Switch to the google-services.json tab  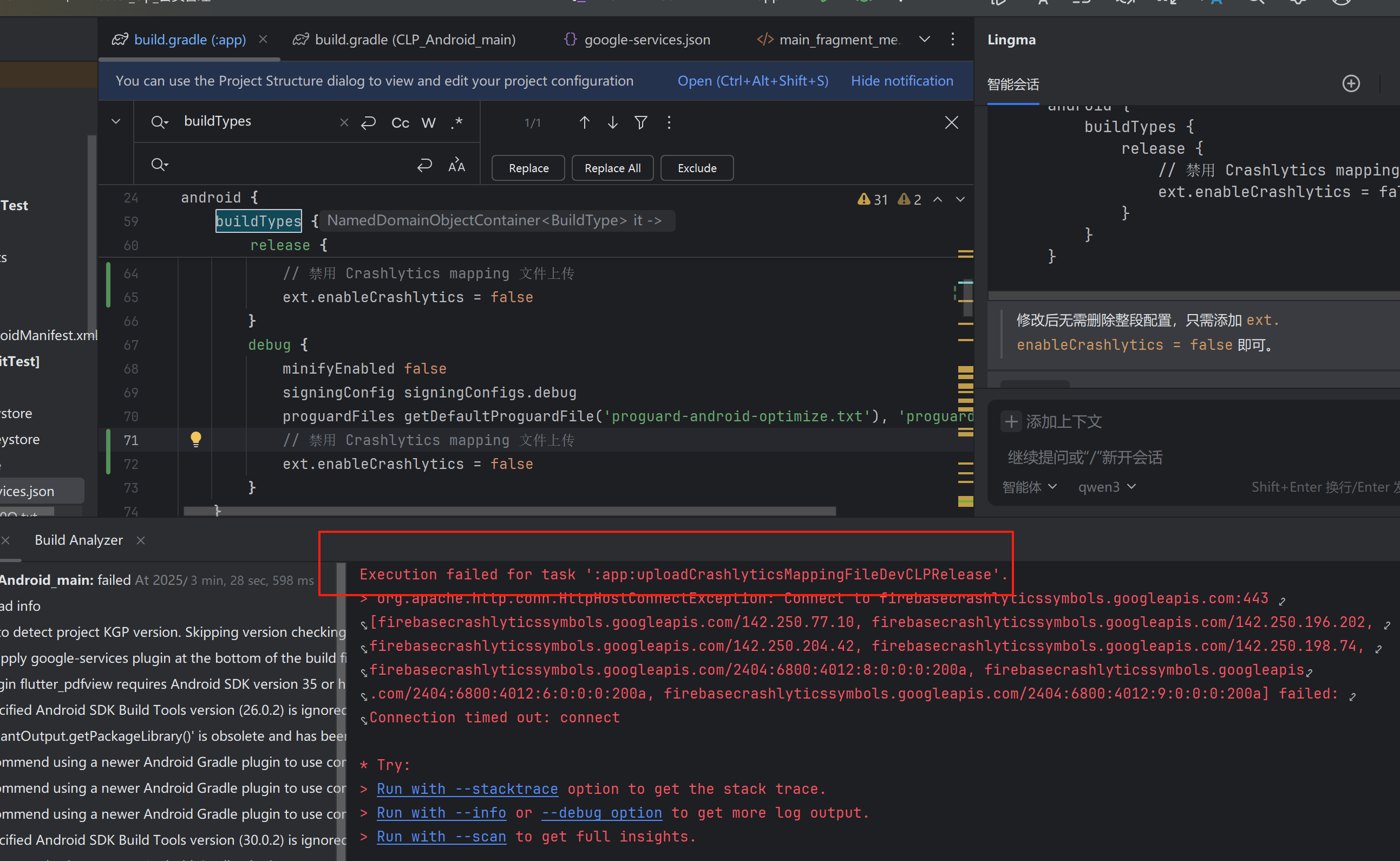tap(646, 39)
